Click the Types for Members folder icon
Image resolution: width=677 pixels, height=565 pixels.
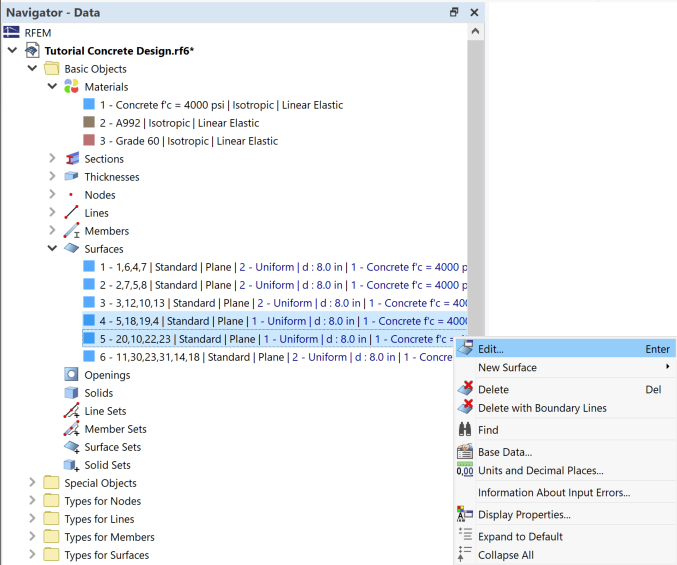click(x=52, y=537)
